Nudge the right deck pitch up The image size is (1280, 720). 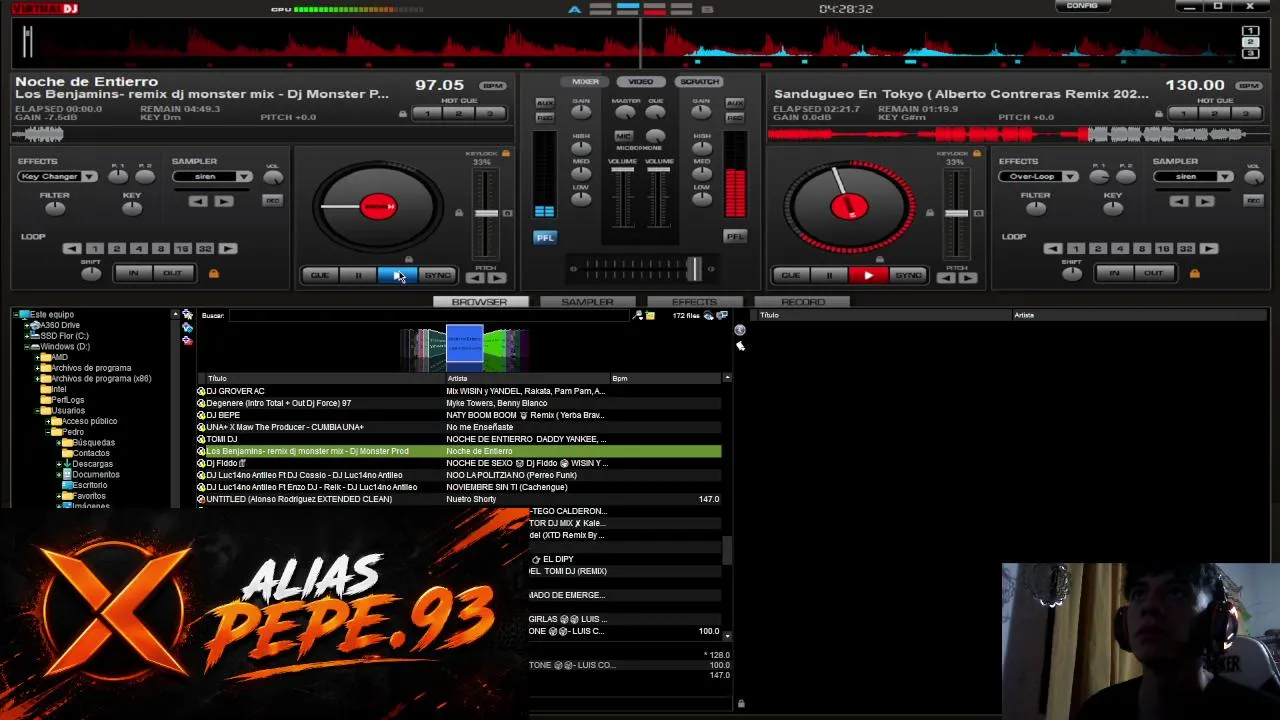[968, 278]
